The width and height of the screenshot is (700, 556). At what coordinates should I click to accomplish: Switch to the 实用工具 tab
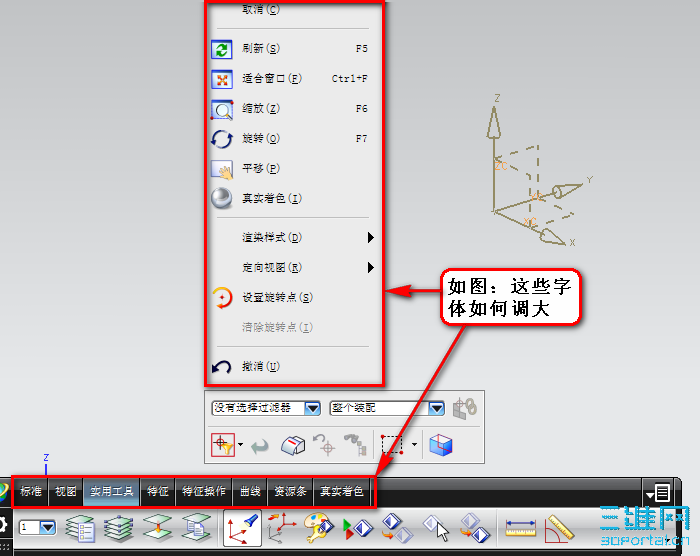click(x=112, y=492)
